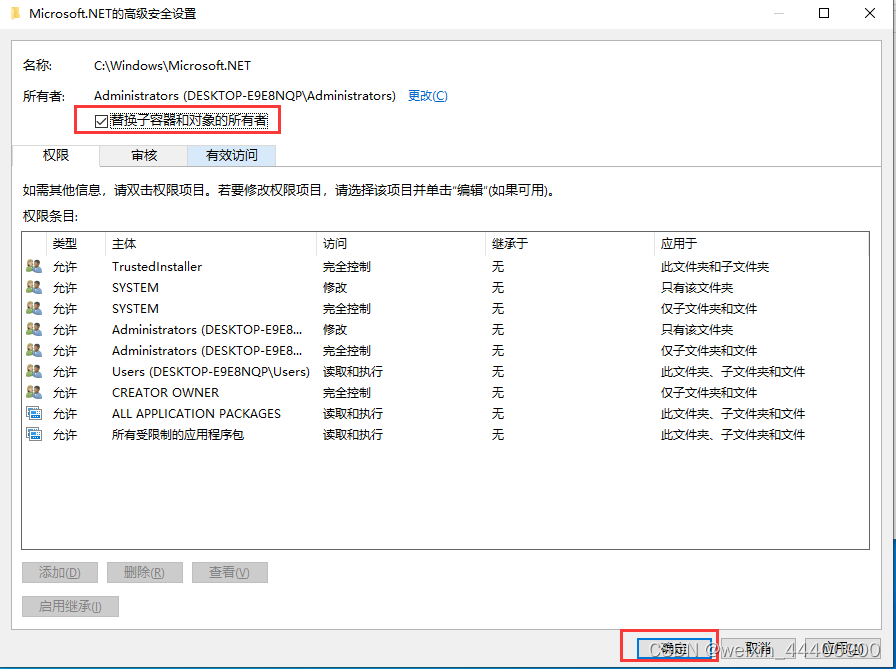
Task: Select the CREATOR OWNER principal name
Action: pyautogui.click(x=165, y=393)
